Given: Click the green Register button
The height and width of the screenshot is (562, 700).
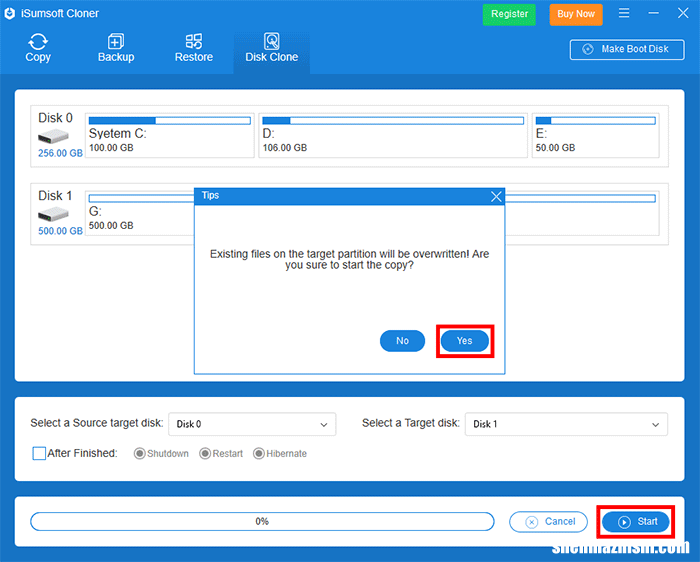Looking at the screenshot, I should click(509, 14).
